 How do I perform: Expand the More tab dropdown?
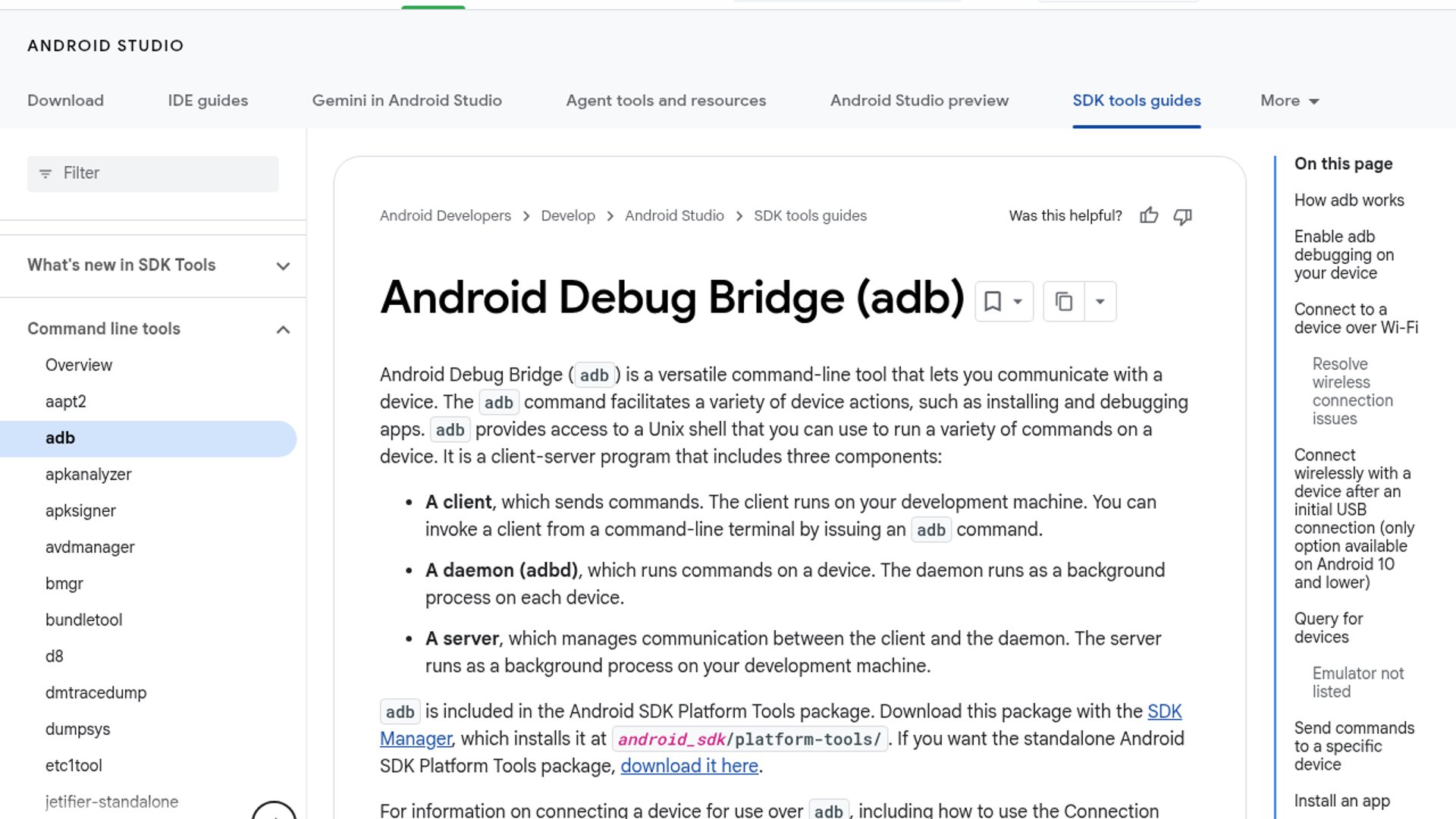point(1290,101)
